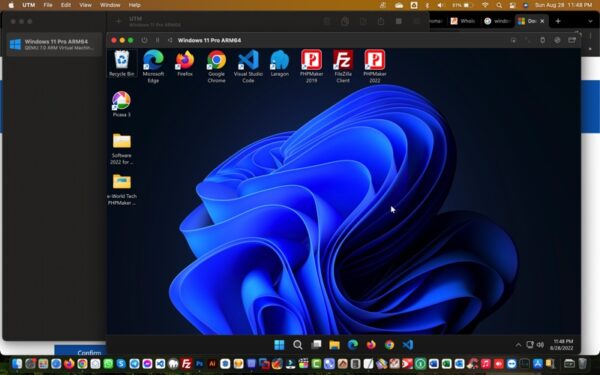This screenshot has height=375, width=600.
Task: Open network and volume tray in Windows
Action: 535,345
